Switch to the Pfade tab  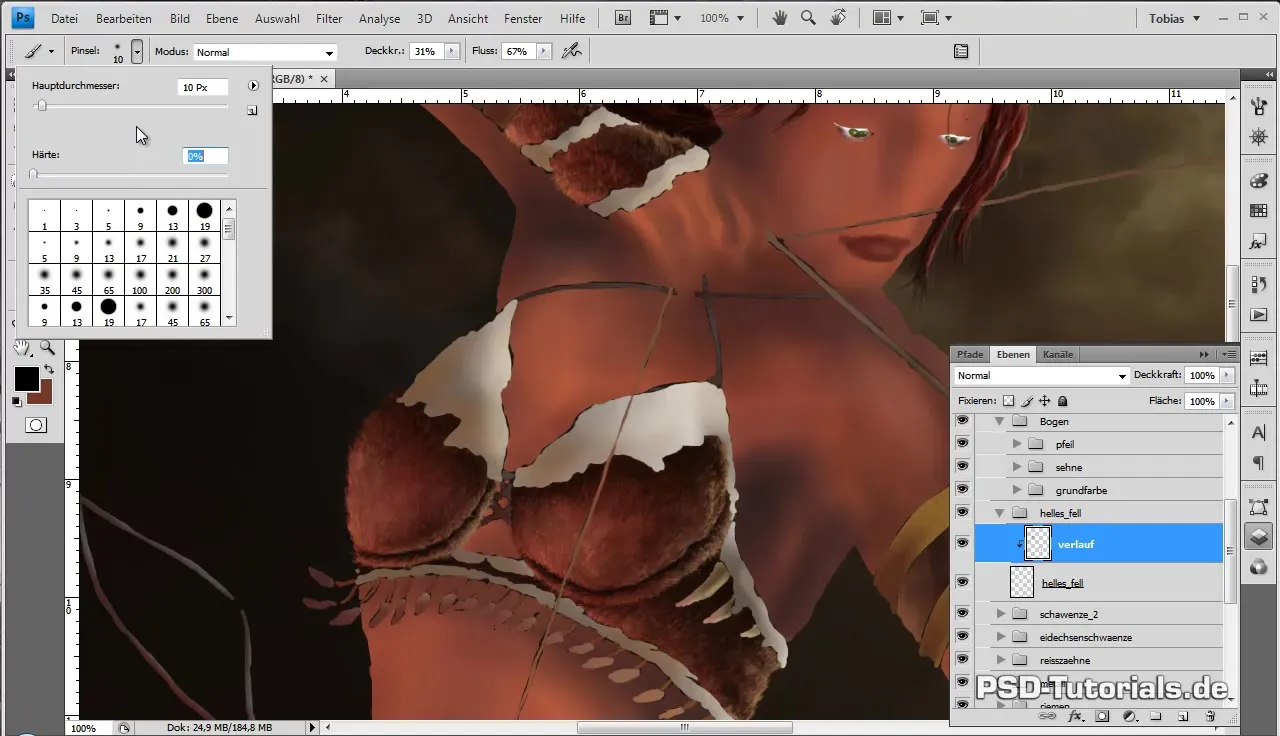(970, 354)
